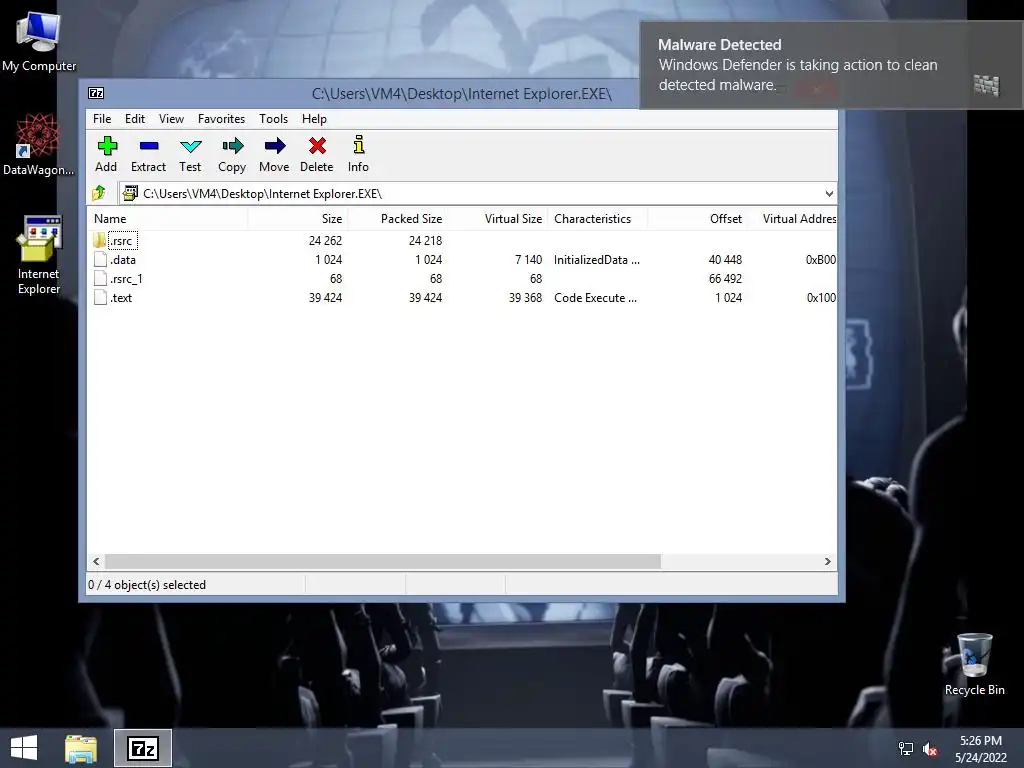
Task: Sort by Offset column header
Action: [697, 219]
